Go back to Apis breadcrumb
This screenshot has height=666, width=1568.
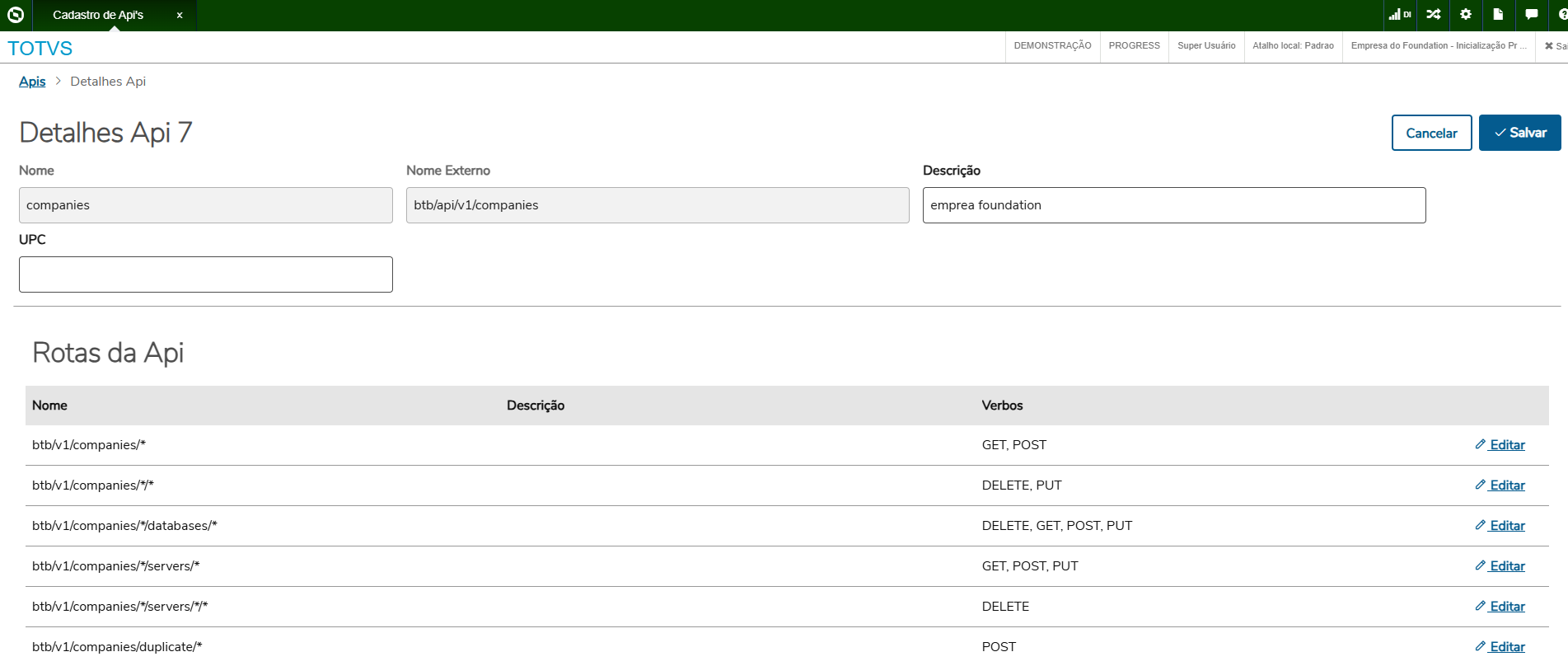(x=32, y=81)
